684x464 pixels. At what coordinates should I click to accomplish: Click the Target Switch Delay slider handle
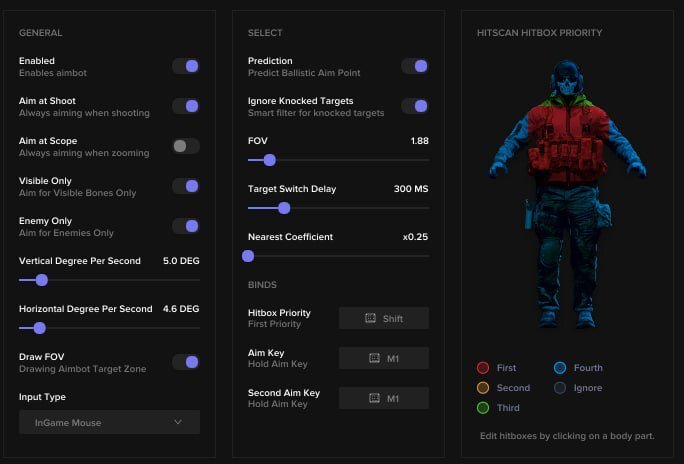(x=284, y=208)
